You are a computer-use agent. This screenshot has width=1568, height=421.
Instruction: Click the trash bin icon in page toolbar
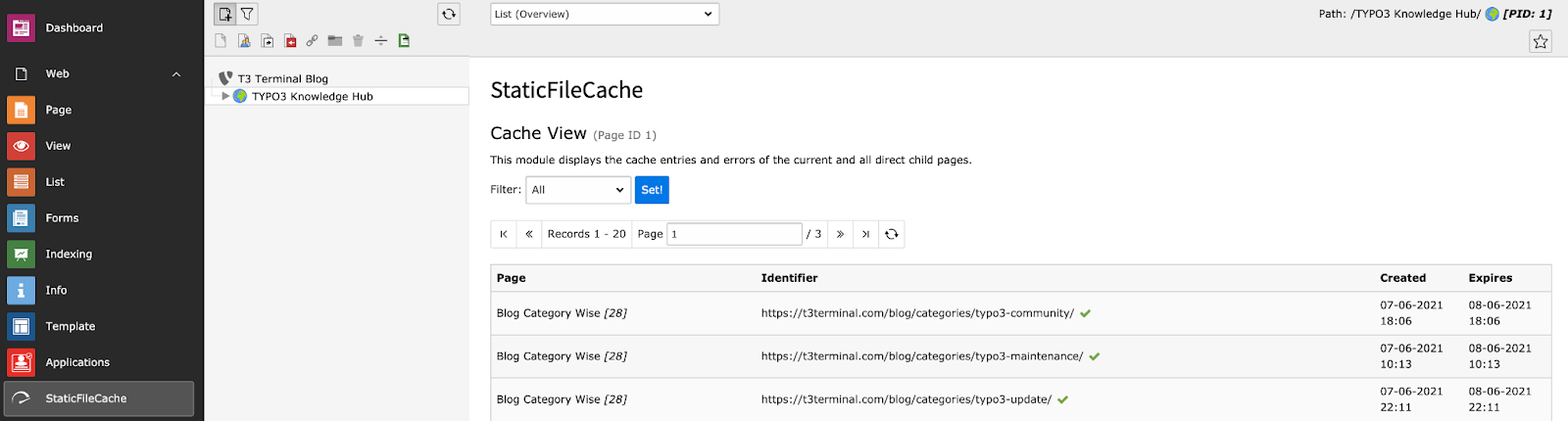click(x=358, y=41)
